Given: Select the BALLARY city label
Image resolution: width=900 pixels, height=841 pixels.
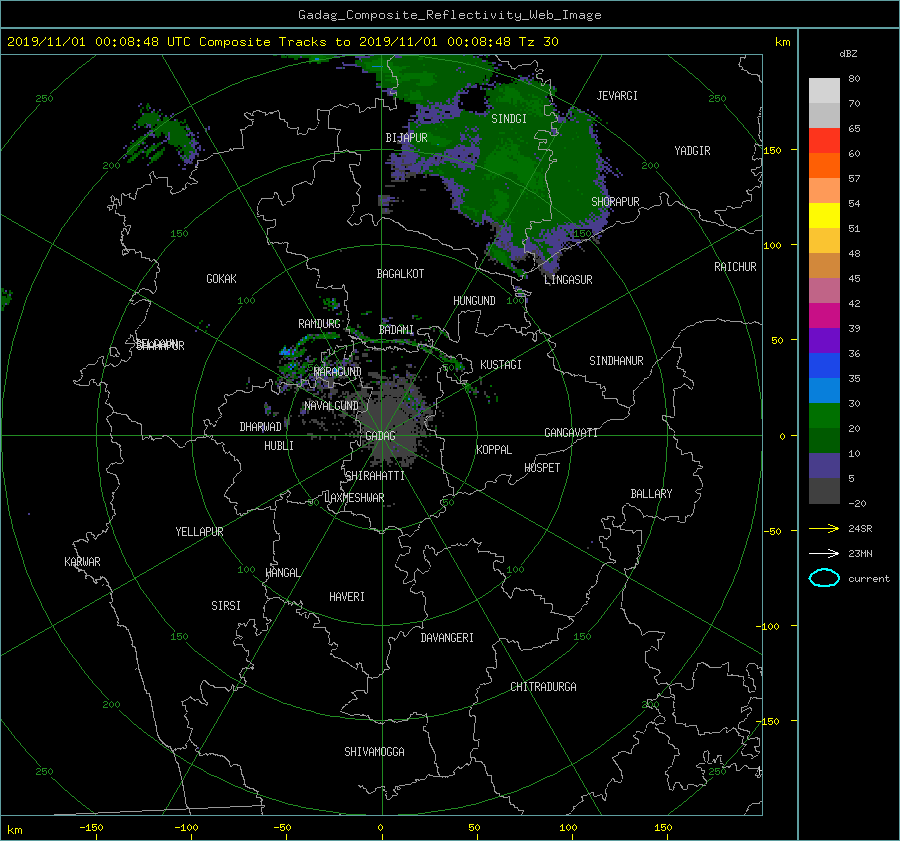Looking at the screenshot, I should 651,494.
